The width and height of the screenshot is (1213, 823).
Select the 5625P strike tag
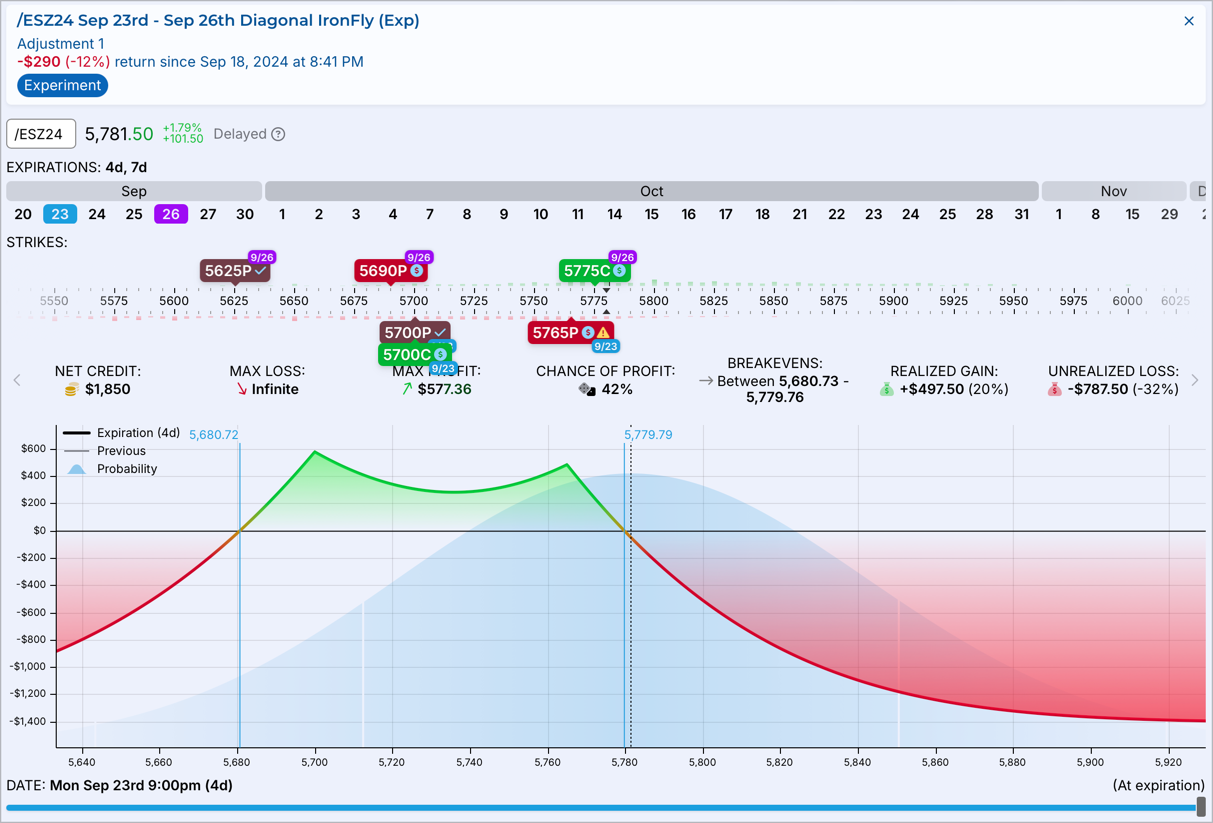[235, 271]
